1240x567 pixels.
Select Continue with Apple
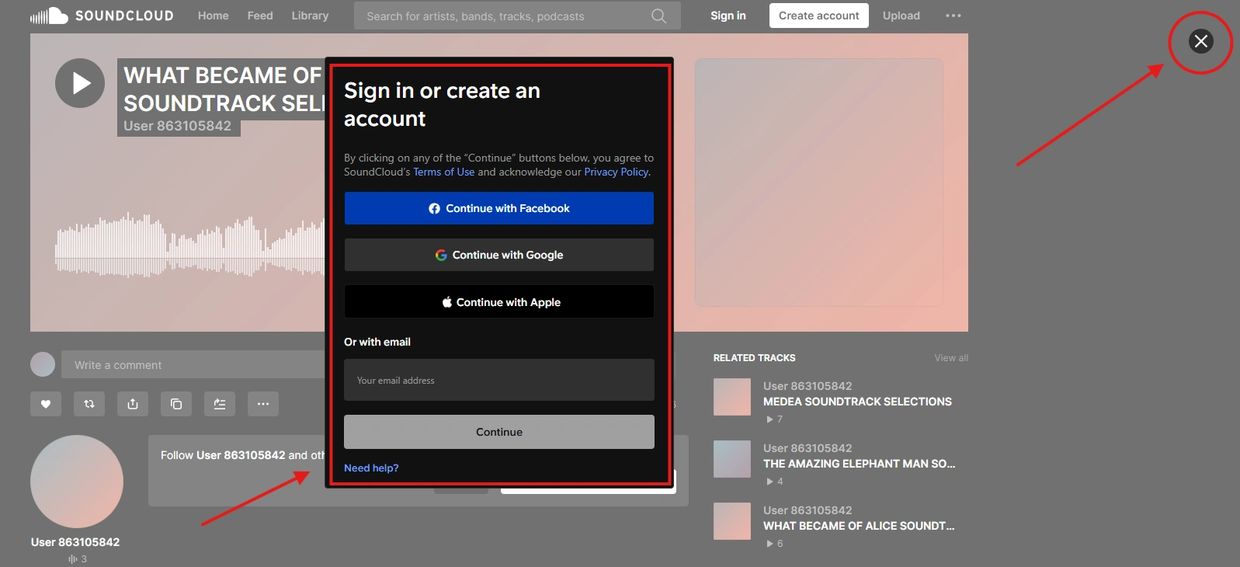tap(499, 302)
